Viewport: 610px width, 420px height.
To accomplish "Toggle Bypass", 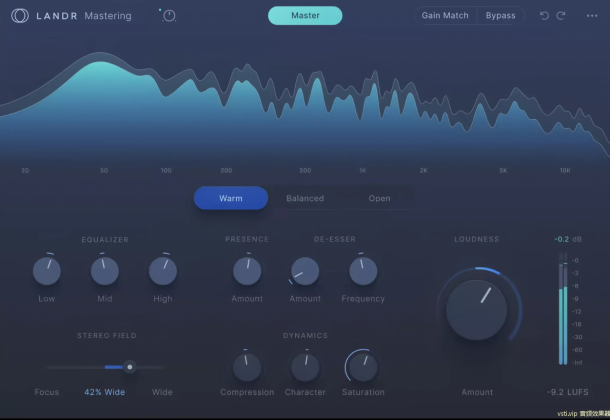I will [500, 16].
